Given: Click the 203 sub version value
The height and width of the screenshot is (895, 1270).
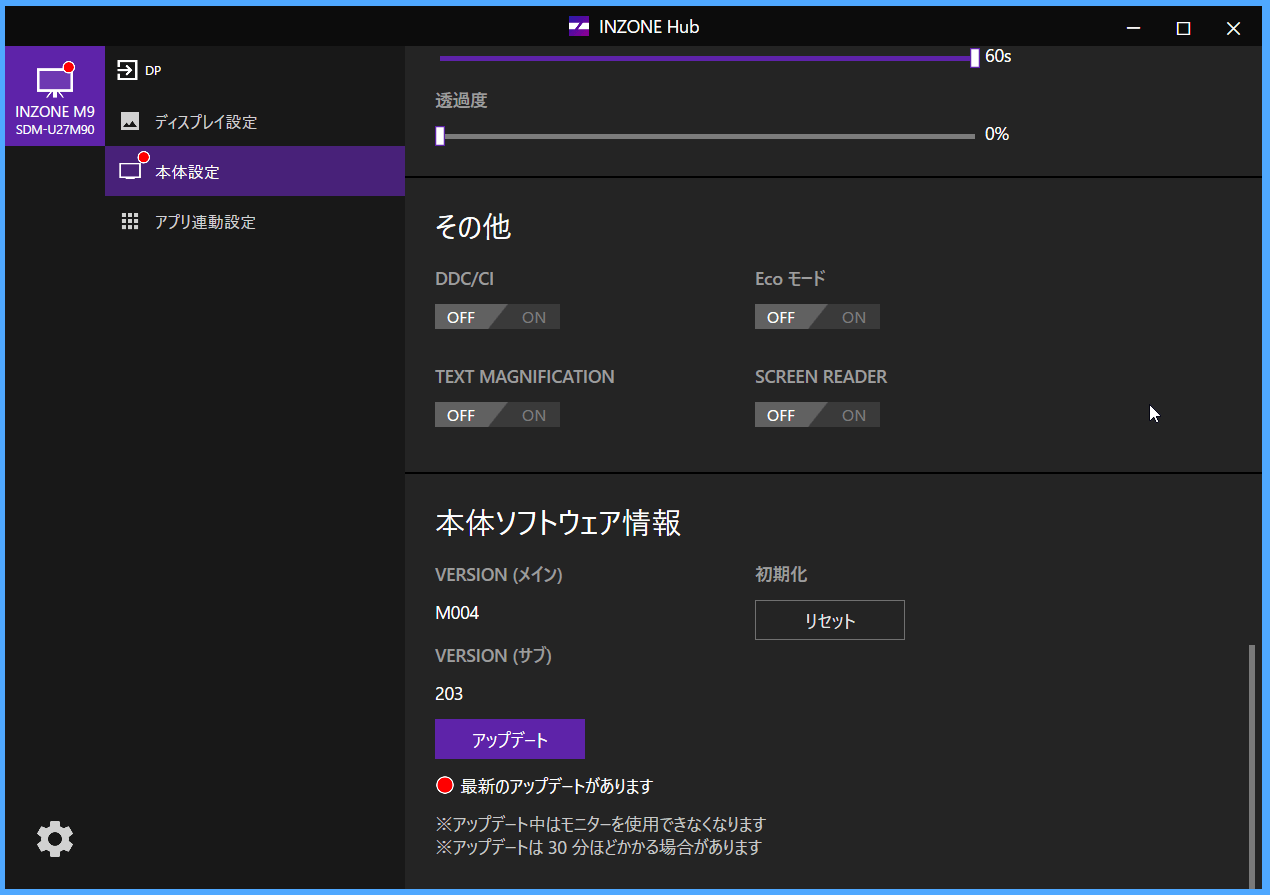Looking at the screenshot, I should click(x=449, y=693).
